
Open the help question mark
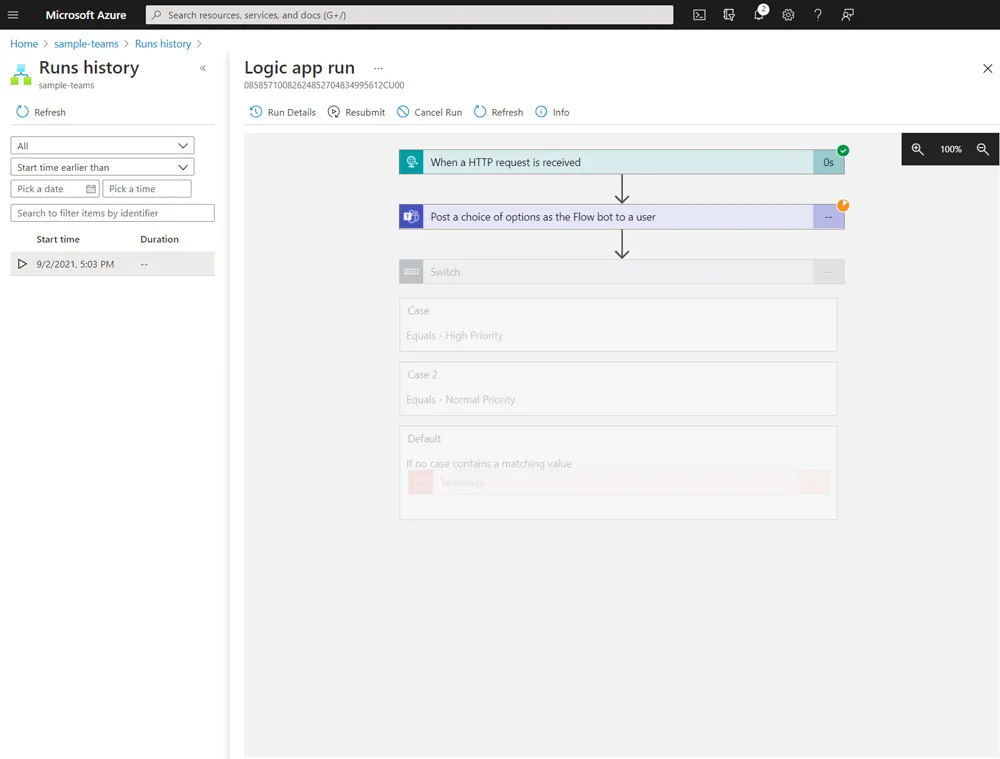tap(818, 15)
